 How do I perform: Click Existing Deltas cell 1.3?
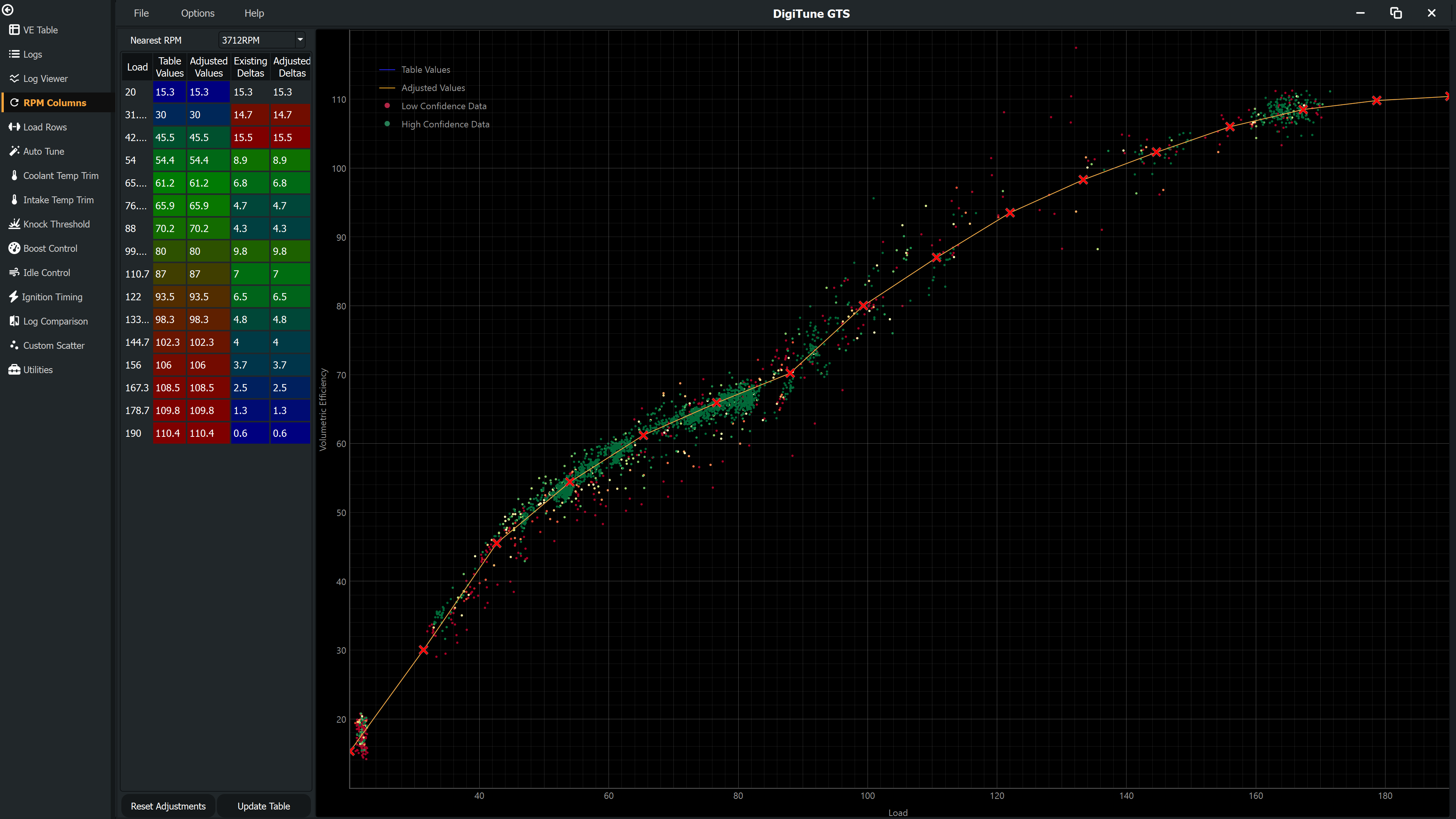250,410
